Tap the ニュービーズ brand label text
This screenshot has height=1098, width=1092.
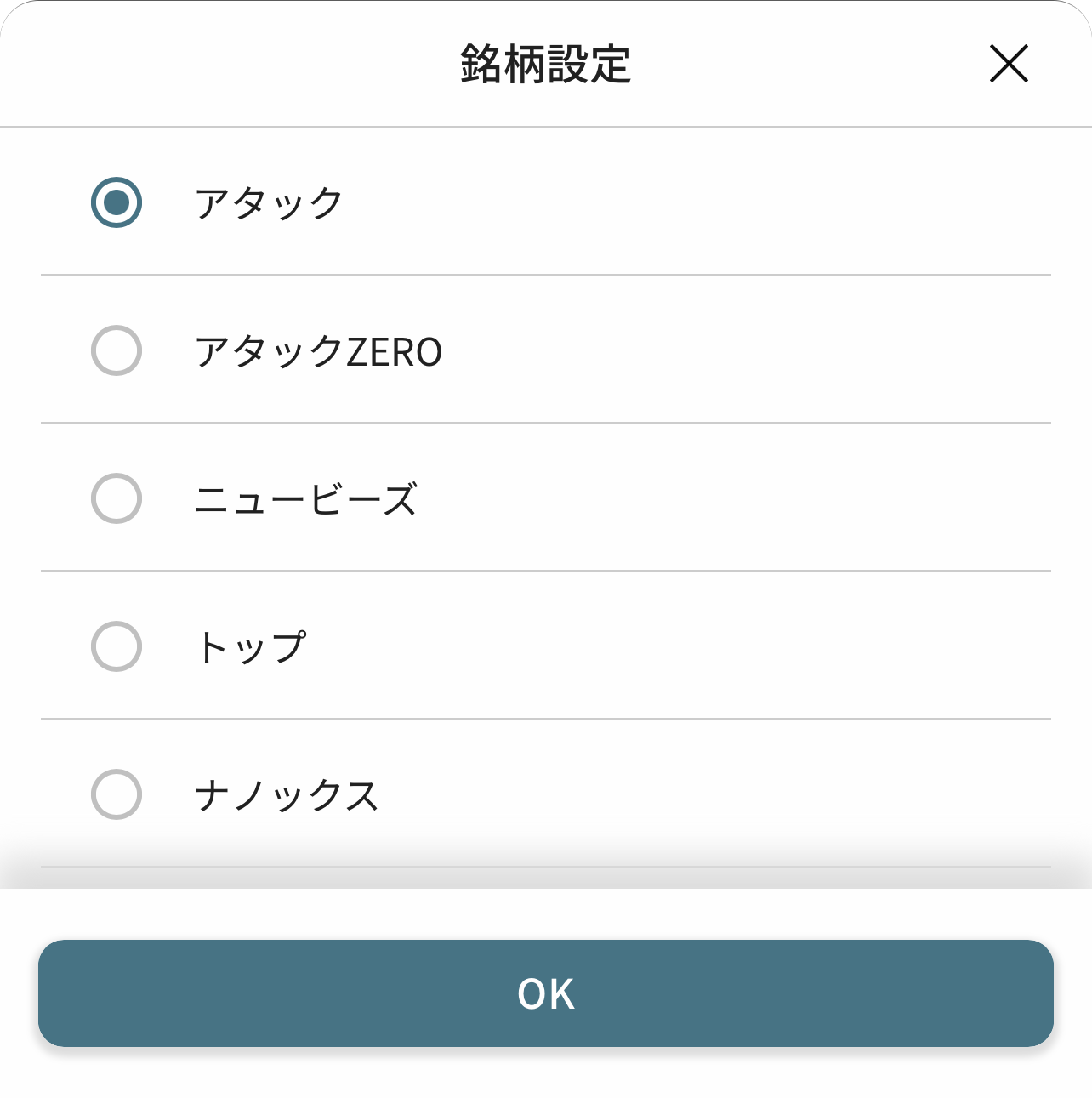point(305,499)
